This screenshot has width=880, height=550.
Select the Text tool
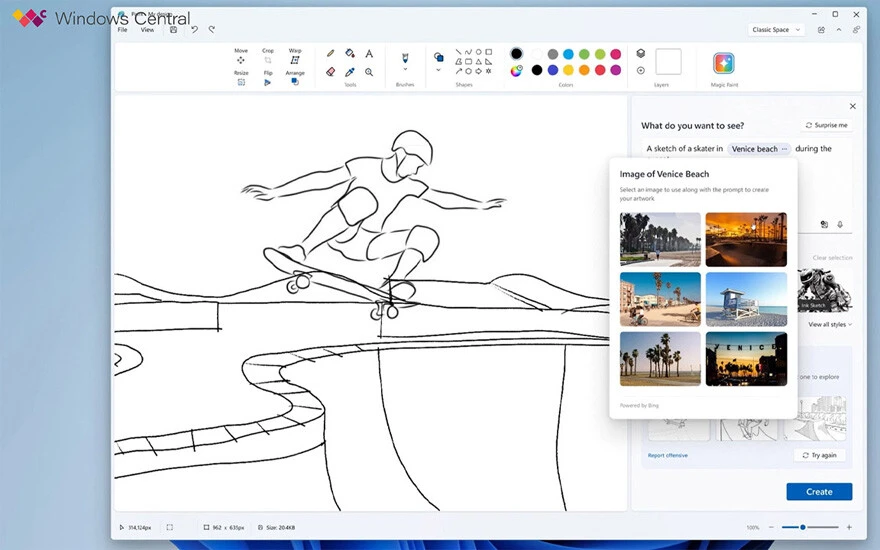pos(369,54)
